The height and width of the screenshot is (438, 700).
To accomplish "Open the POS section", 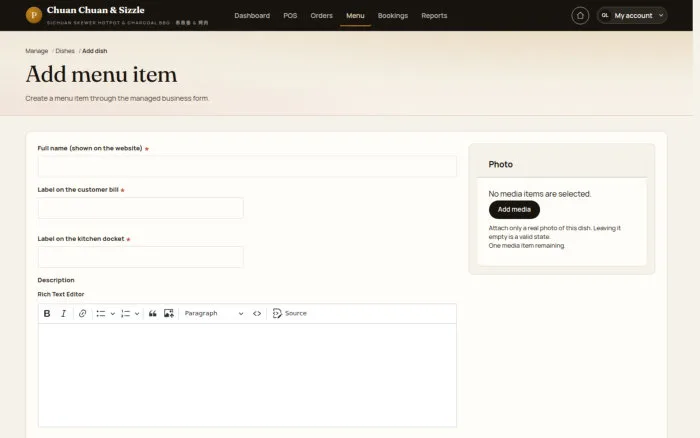I will (x=290, y=16).
